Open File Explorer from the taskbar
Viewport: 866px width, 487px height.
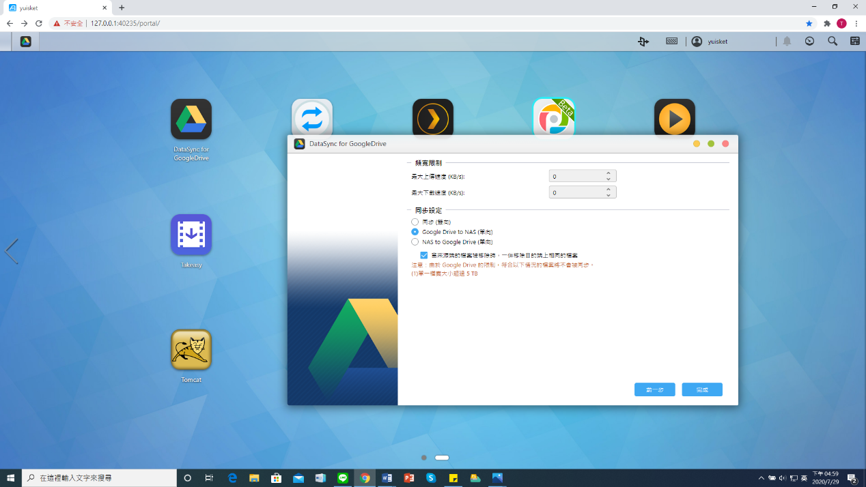coord(254,478)
